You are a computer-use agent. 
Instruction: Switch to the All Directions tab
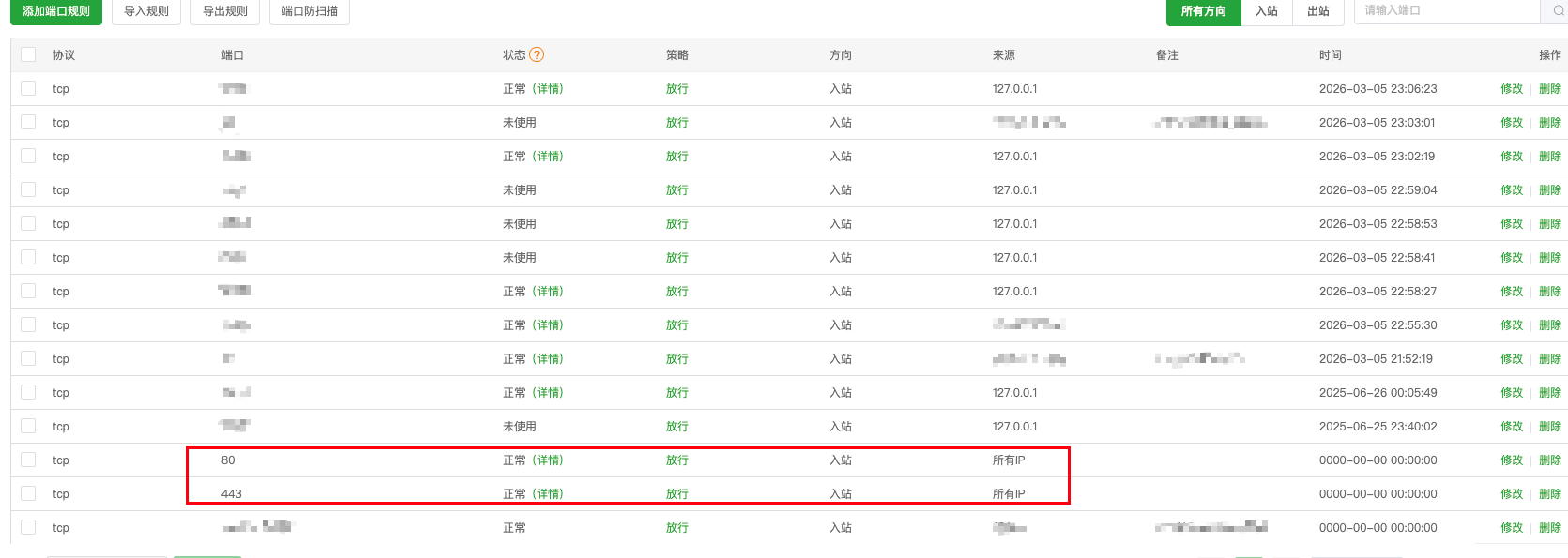click(x=1203, y=11)
